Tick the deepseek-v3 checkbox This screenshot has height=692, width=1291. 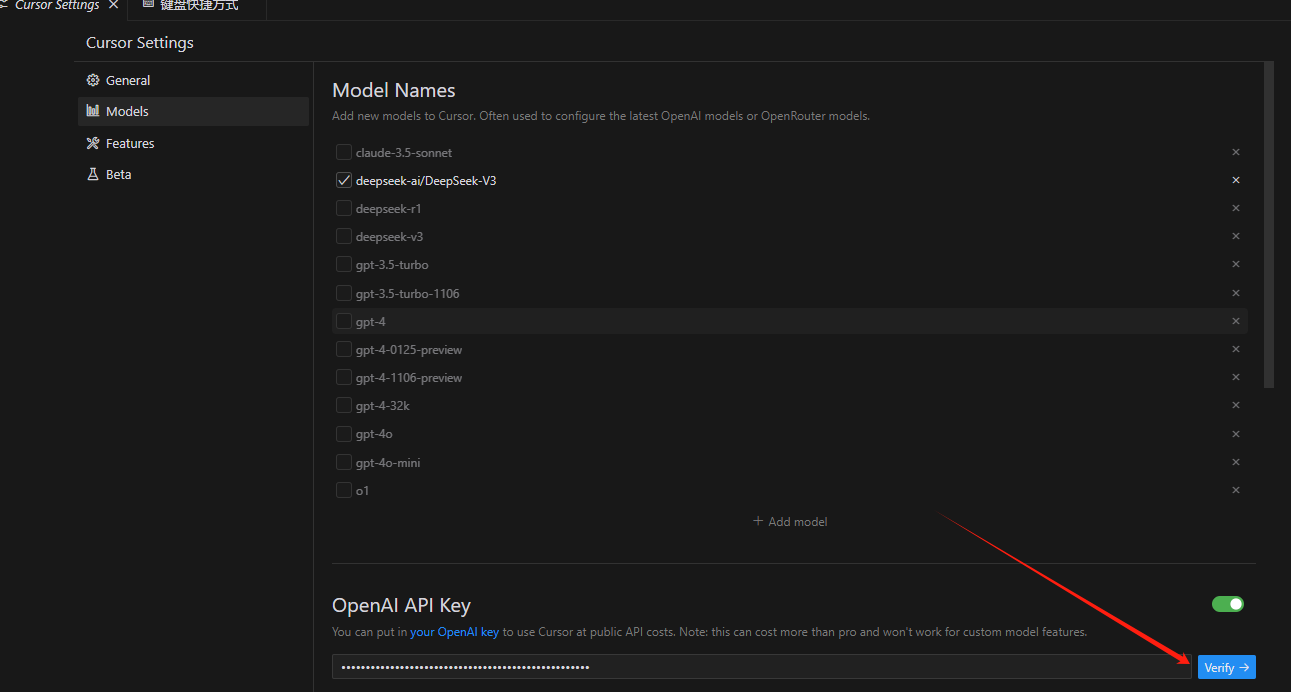[344, 237]
